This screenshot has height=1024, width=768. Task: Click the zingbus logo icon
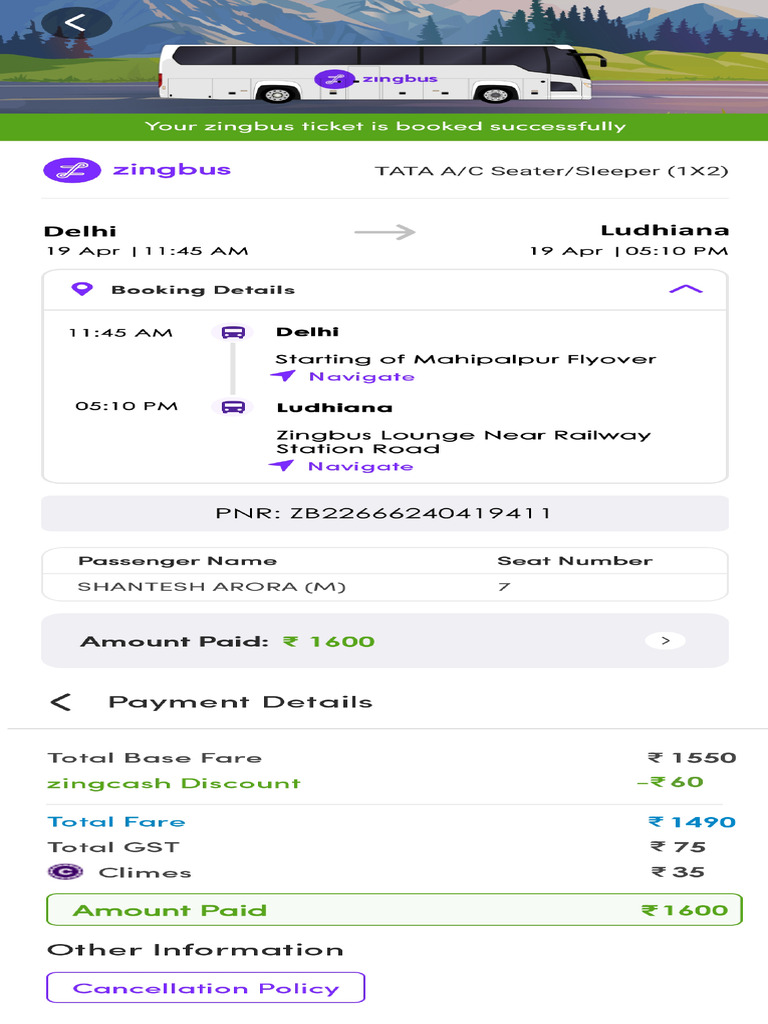coord(73,170)
